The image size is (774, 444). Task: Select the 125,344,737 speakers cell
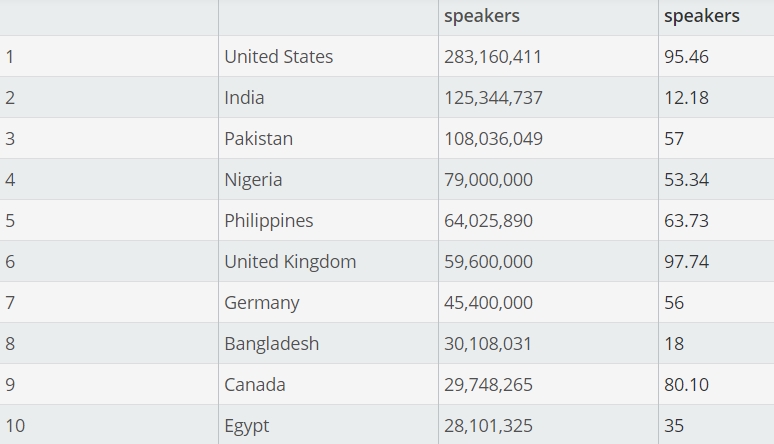493,98
